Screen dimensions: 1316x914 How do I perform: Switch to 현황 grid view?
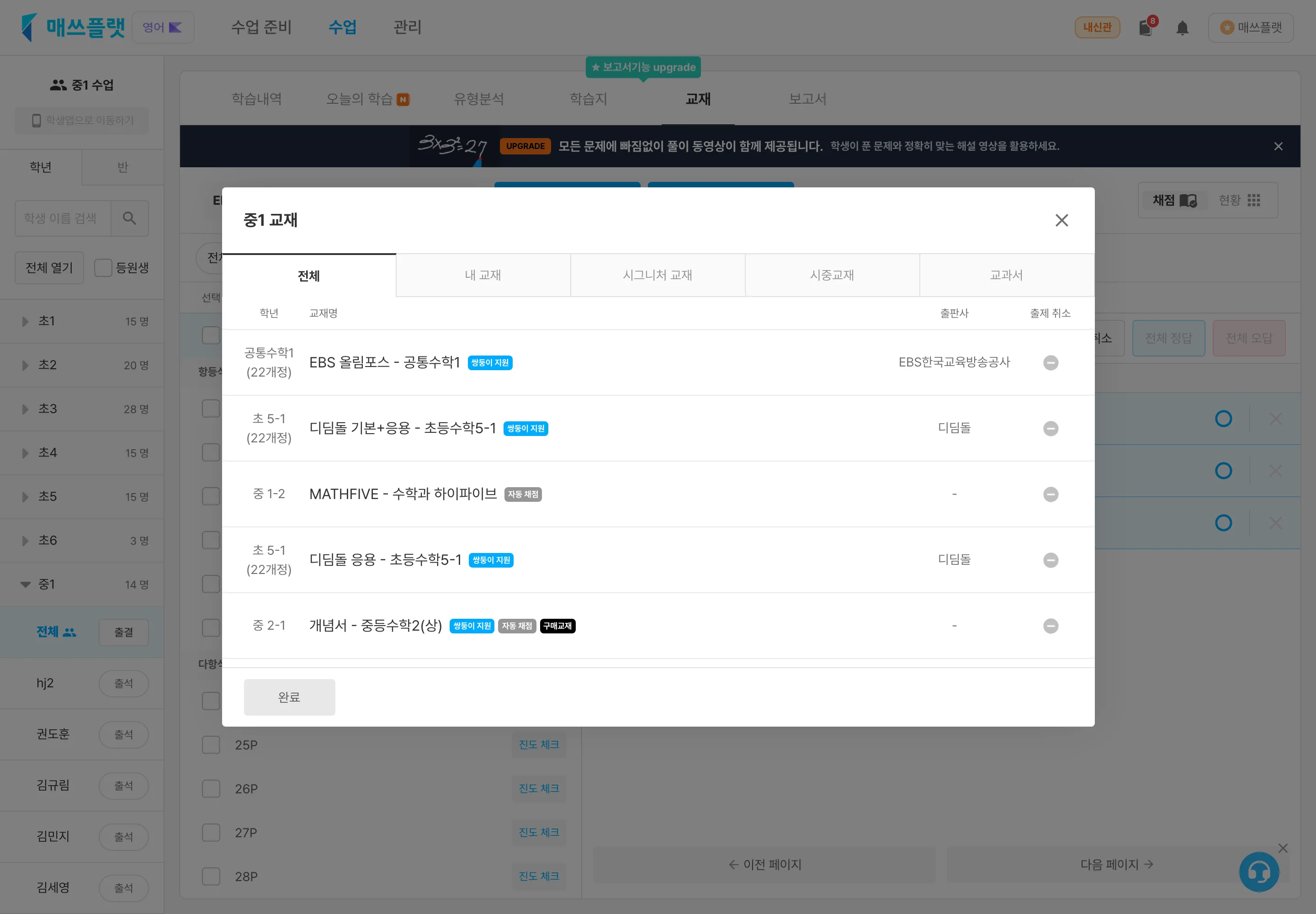pos(1239,201)
